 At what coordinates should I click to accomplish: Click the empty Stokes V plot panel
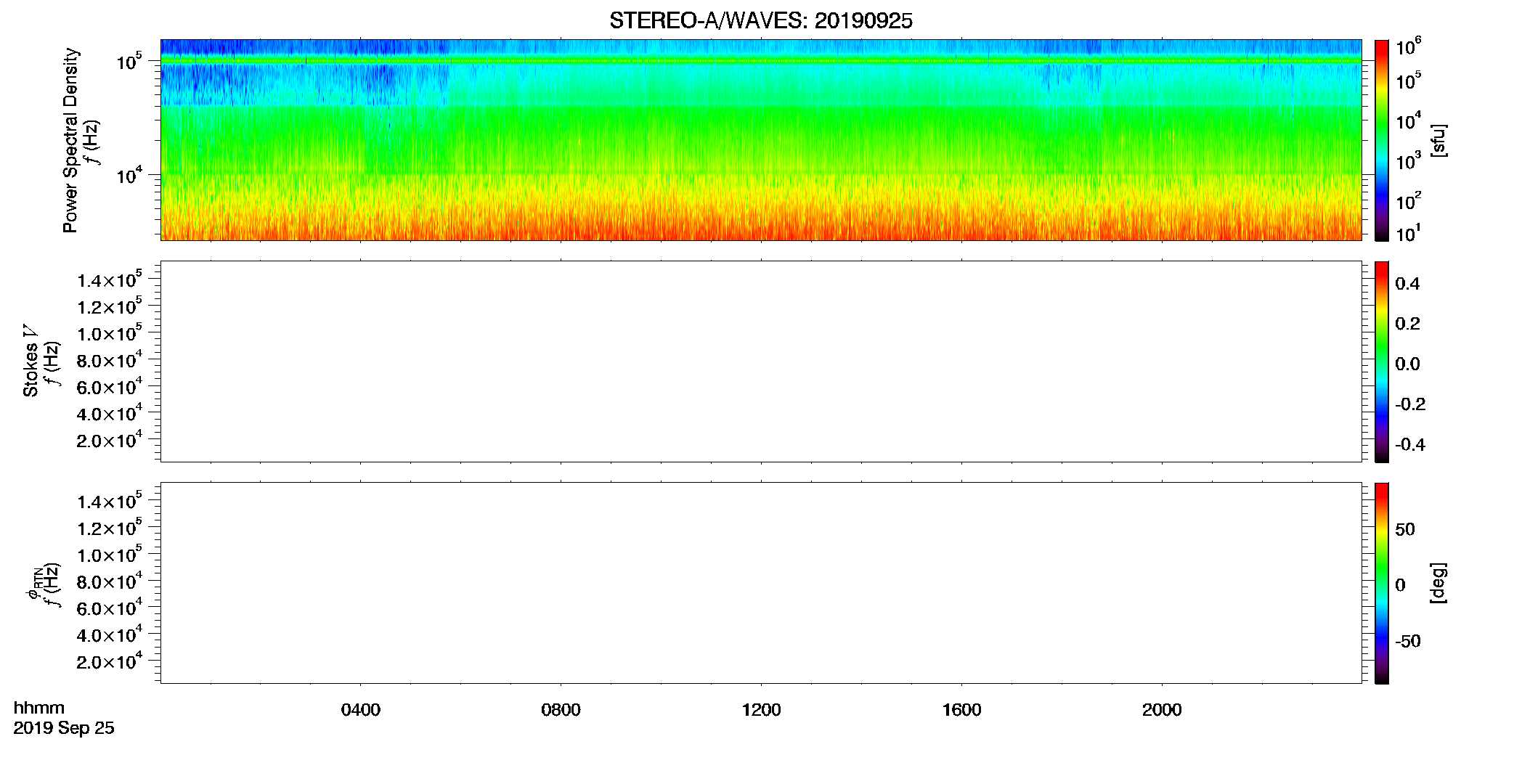(761, 362)
